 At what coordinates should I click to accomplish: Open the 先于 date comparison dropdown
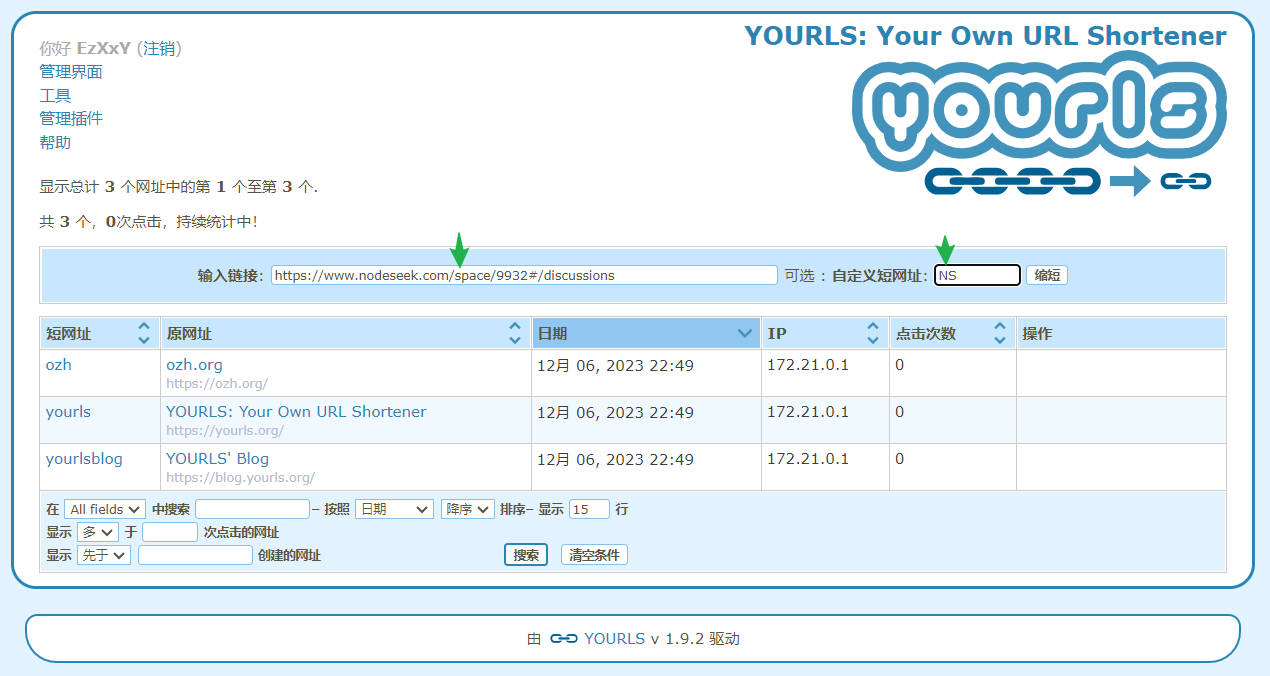pyautogui.click(x=103, y=555)
